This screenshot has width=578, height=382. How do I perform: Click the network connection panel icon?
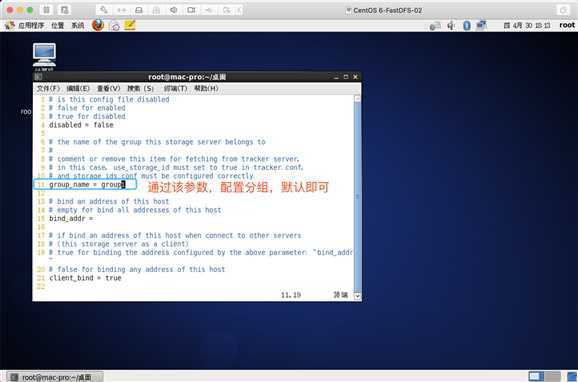(481, 25)
